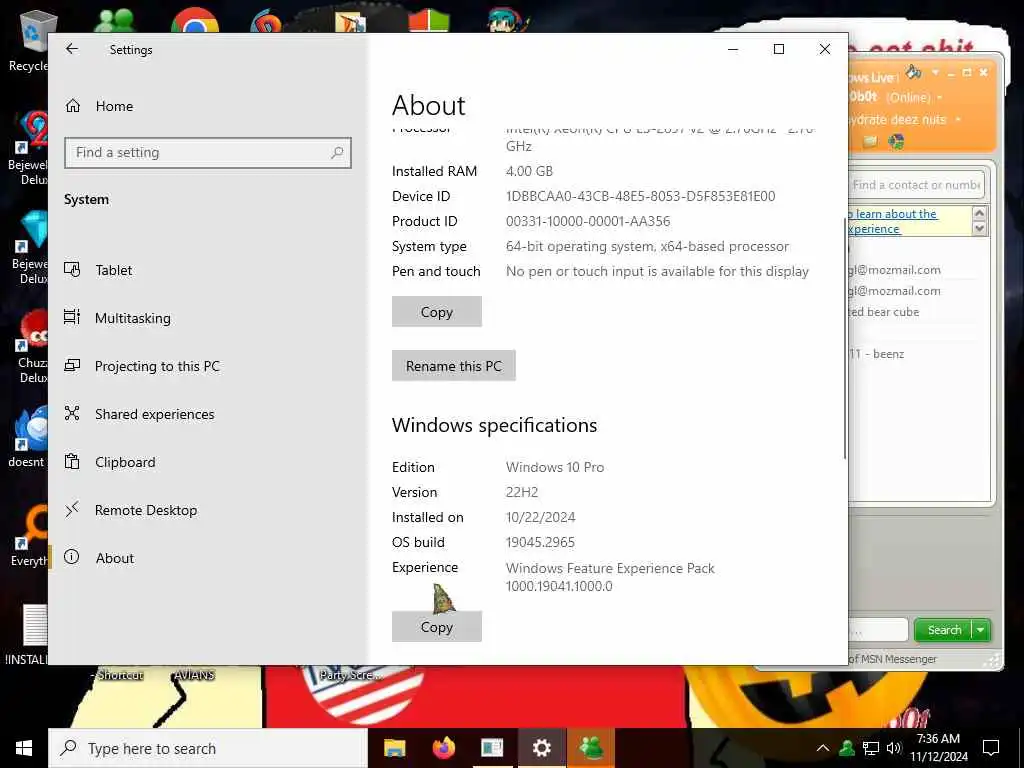Click the network tray icon
The height and width of the screenshot is (768, 1024).
(x=871, y=748)
